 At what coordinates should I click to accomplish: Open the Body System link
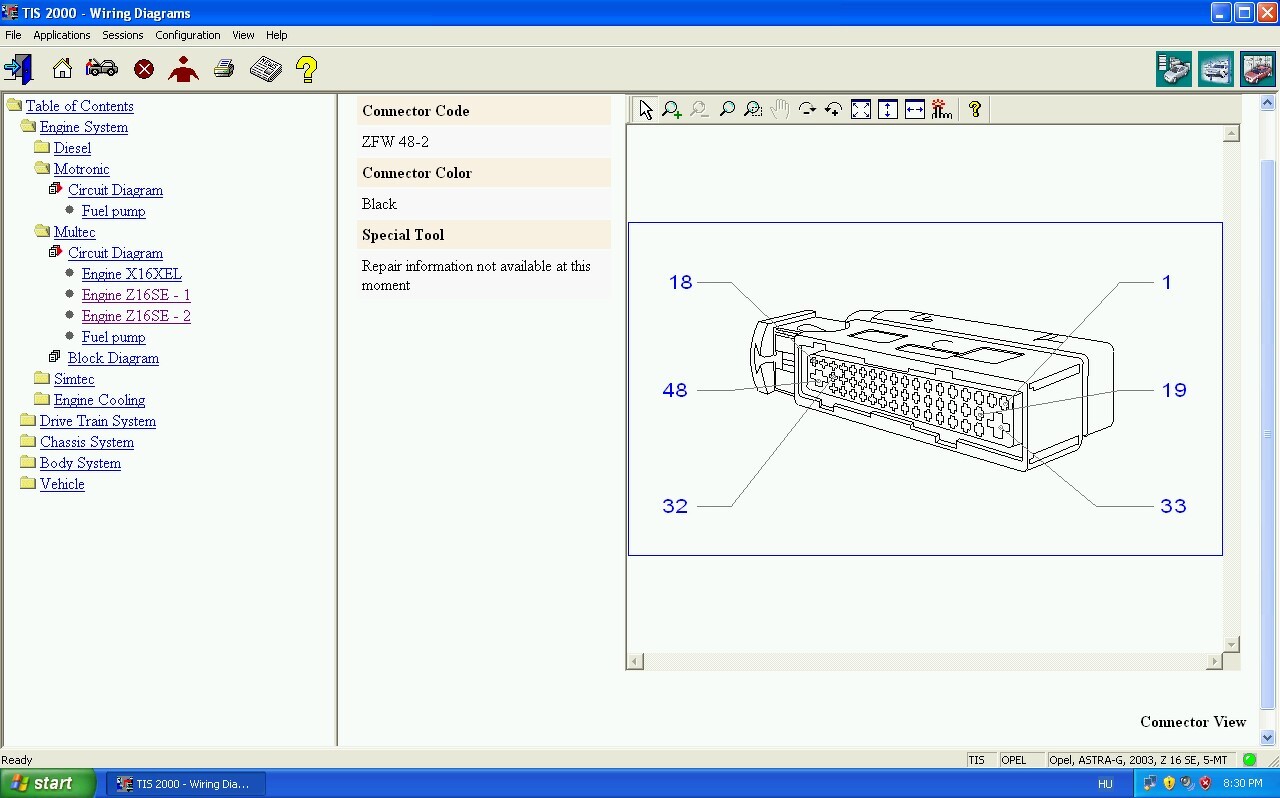(80, 463)
